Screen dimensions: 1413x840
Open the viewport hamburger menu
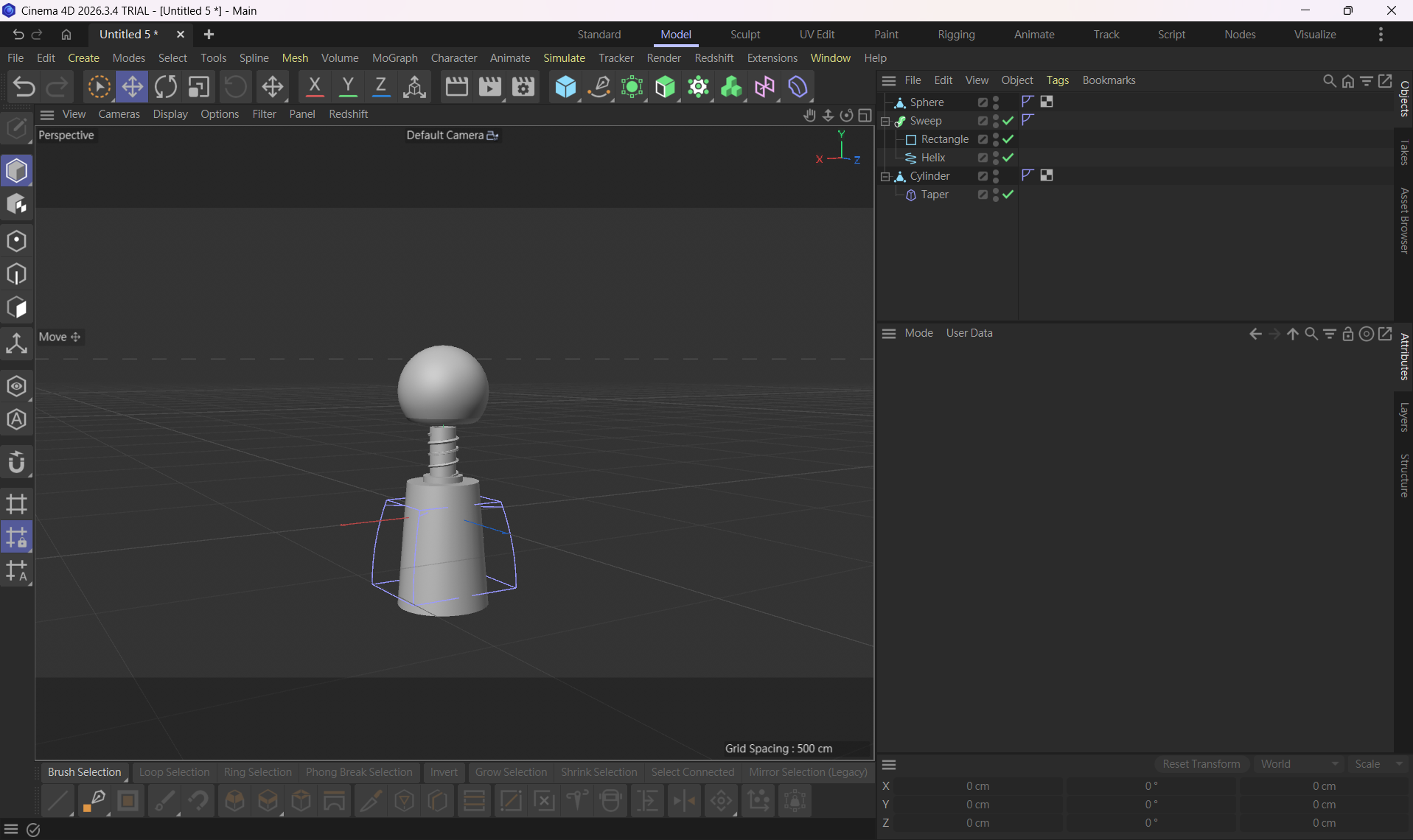(47, 114)
